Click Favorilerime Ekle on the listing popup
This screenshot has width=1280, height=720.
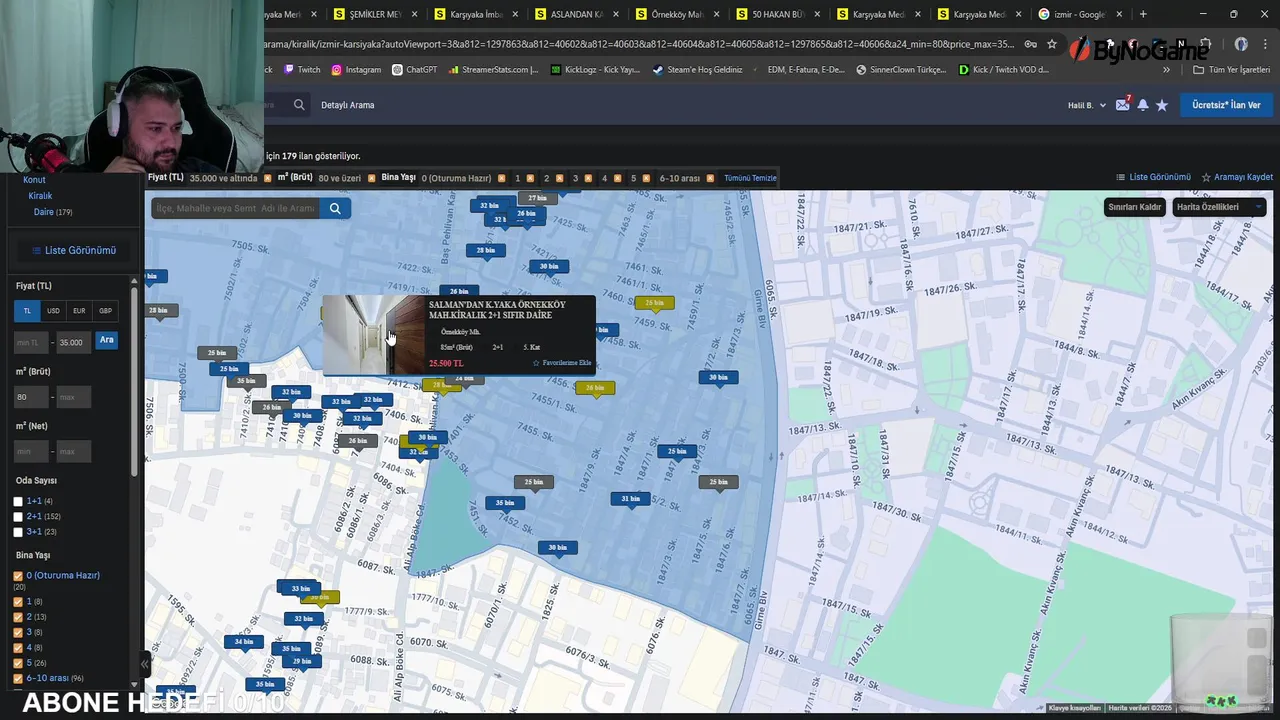coord(562,363)
